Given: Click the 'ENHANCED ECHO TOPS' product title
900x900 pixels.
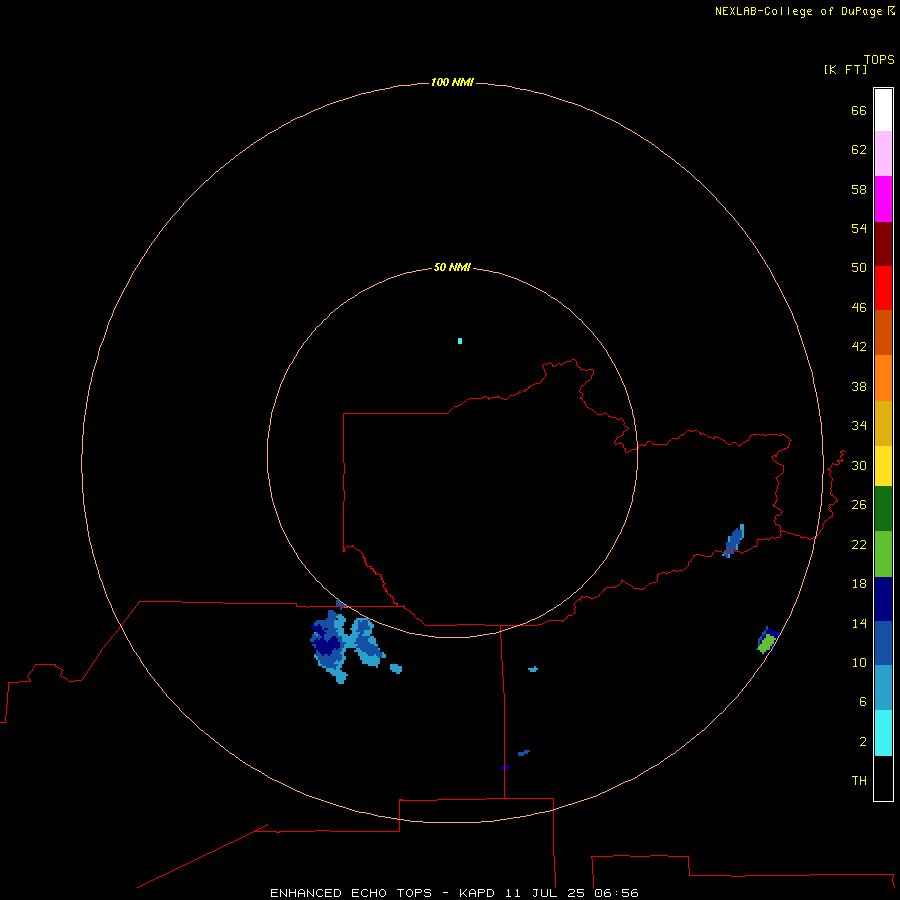Looking at the screenshot, I should pos(351,893).
